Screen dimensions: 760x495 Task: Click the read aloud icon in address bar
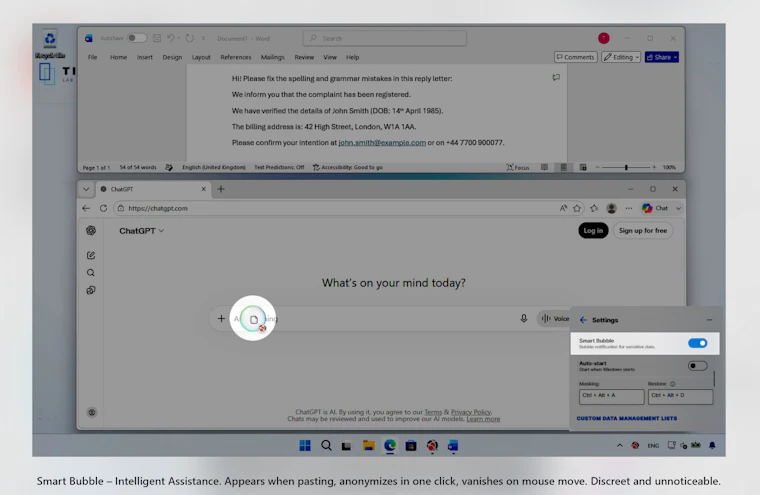(563, 208)
